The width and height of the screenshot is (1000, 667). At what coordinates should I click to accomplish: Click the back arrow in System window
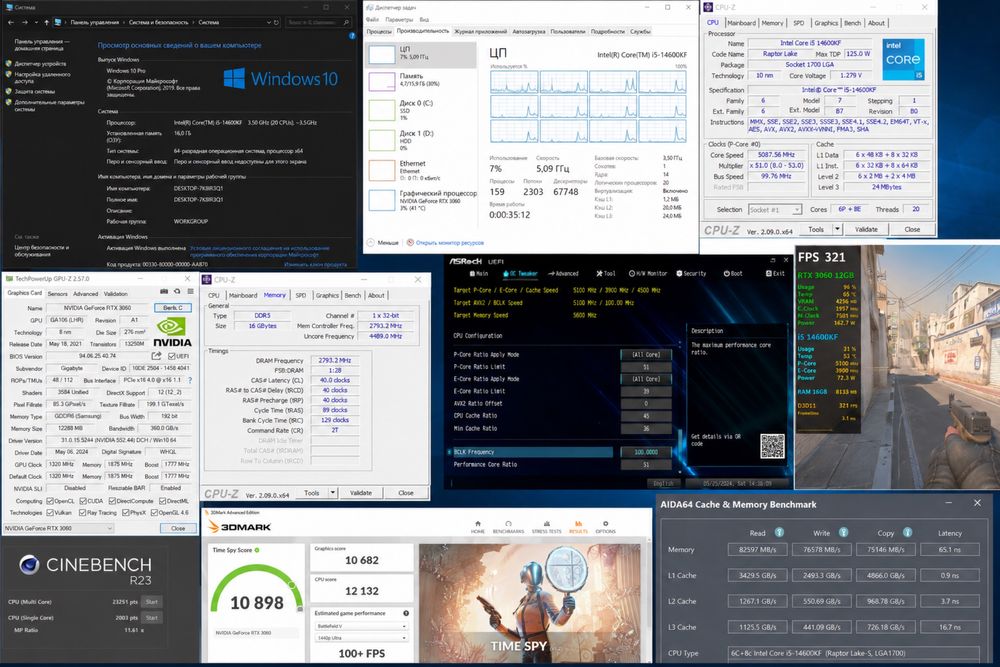click(x=11, y=22)
